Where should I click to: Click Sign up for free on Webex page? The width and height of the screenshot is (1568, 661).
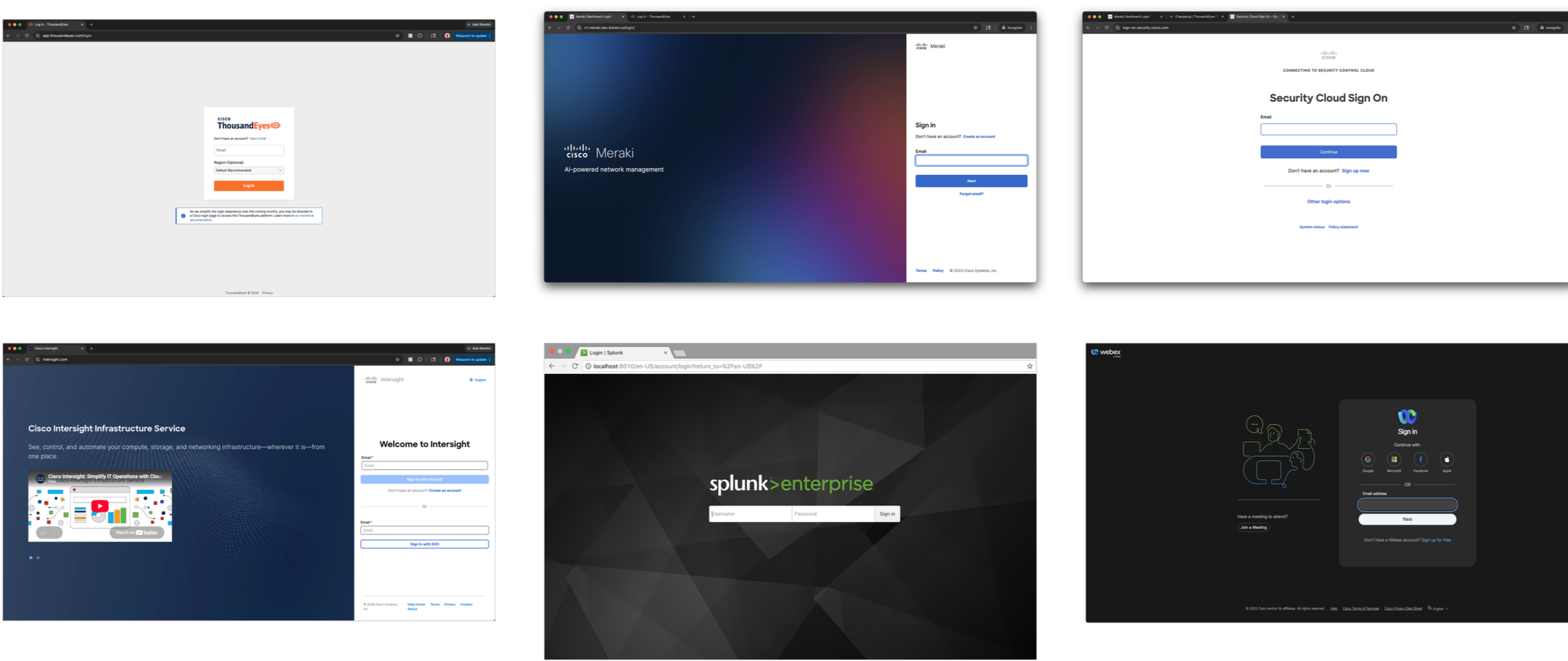tap(1436, 540)
